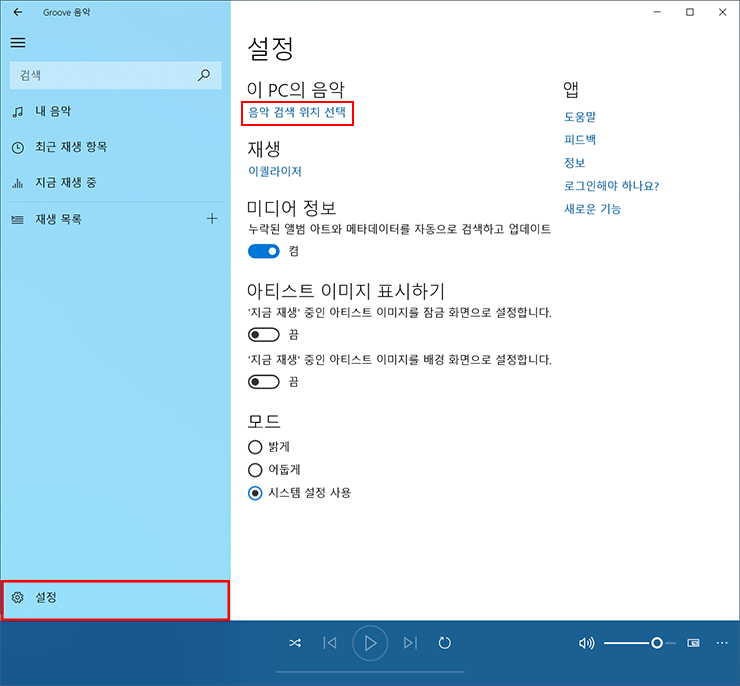
Task: Click the 로그인해야 하나요? link
Action: tap(611, 186)
